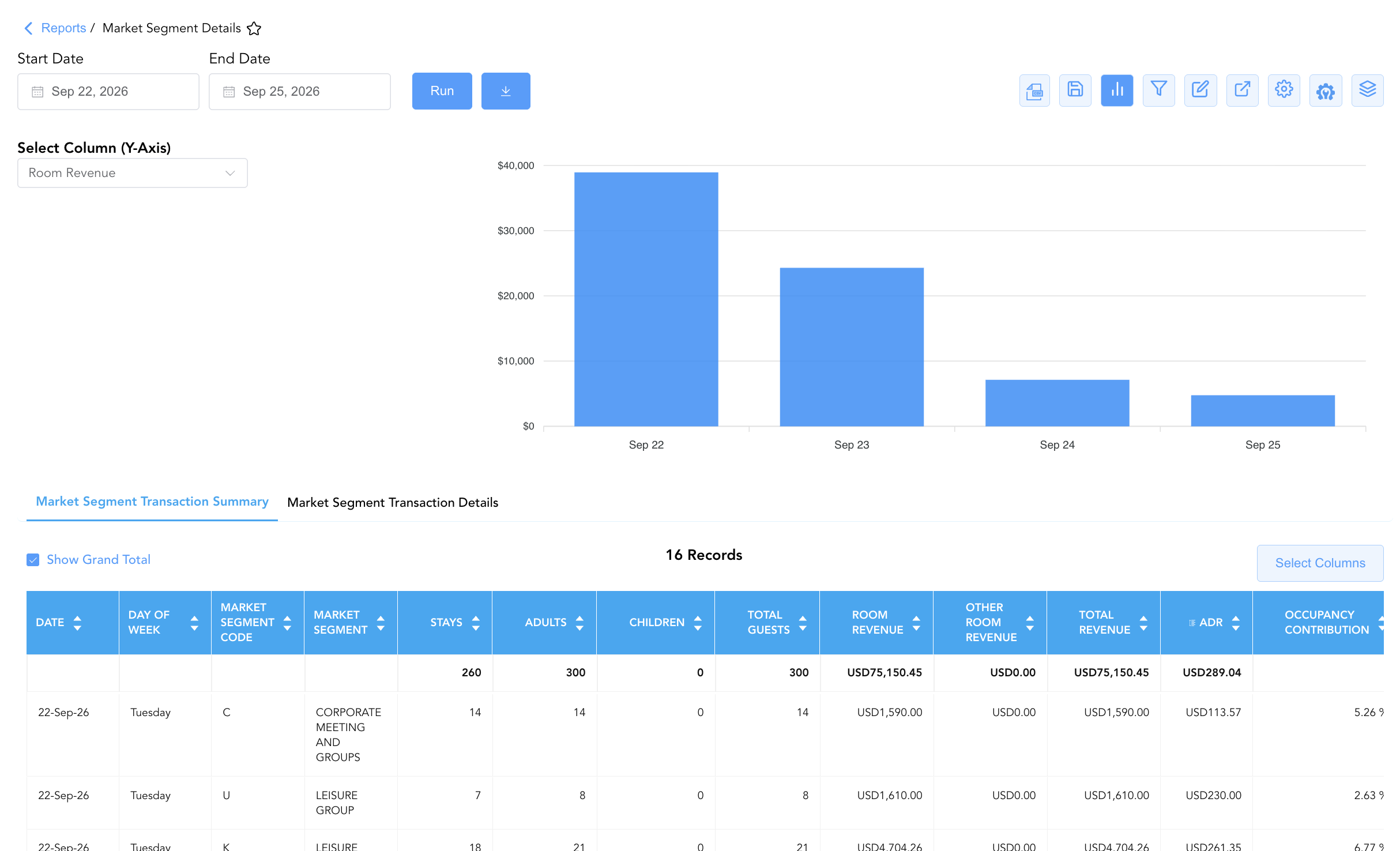Click the Sep 22 chart bar
This screenshot has height=851, width=1400.
coord(646,299)
